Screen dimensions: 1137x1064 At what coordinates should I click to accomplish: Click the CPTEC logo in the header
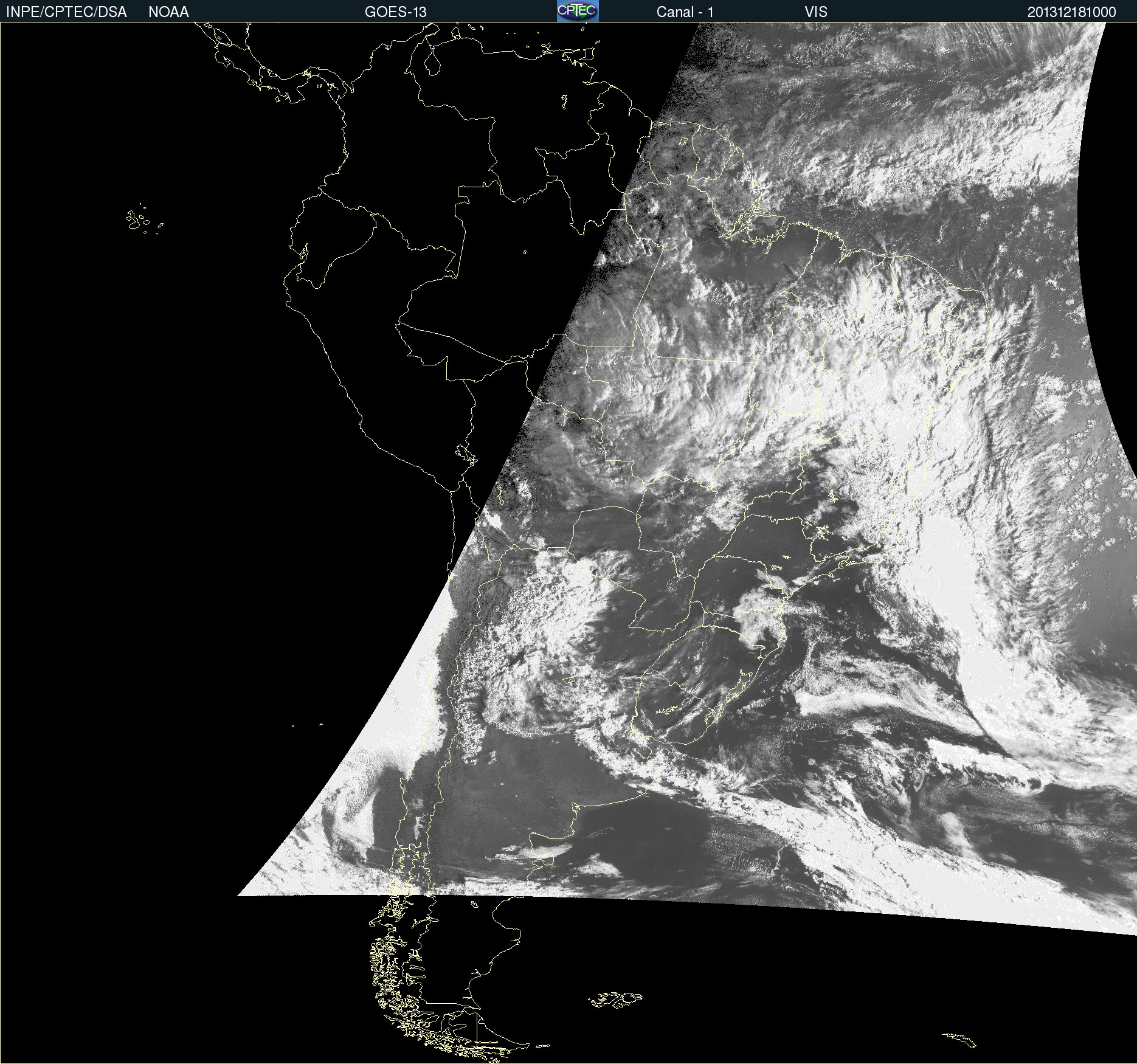tap(578, 11)
